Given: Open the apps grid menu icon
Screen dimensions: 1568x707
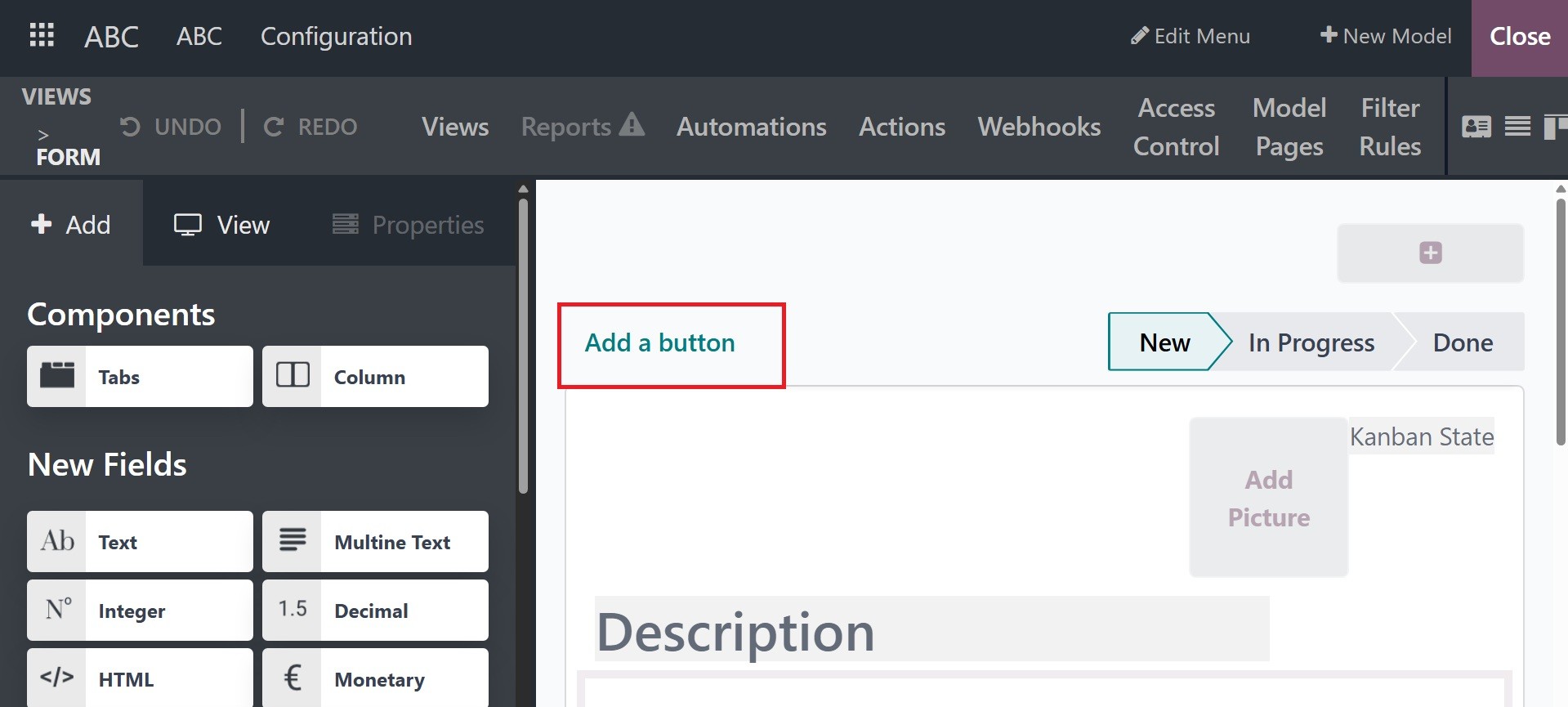Looking at the screenshot, I should (x=42, y=36).
